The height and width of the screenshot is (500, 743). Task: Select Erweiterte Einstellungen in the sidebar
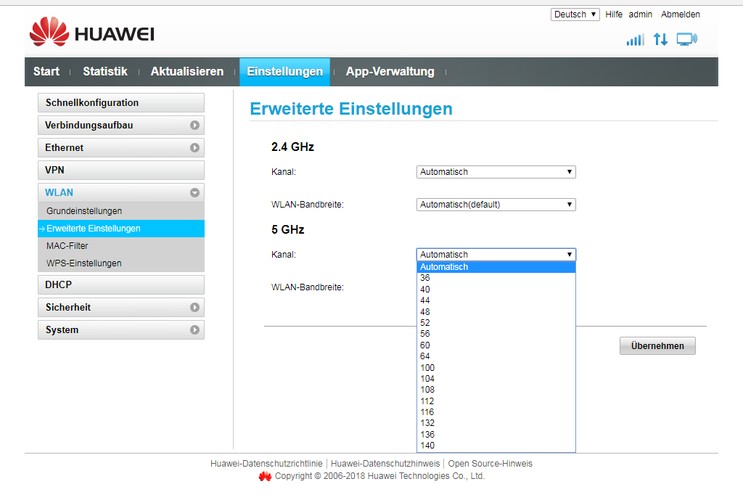click(121, 228)
